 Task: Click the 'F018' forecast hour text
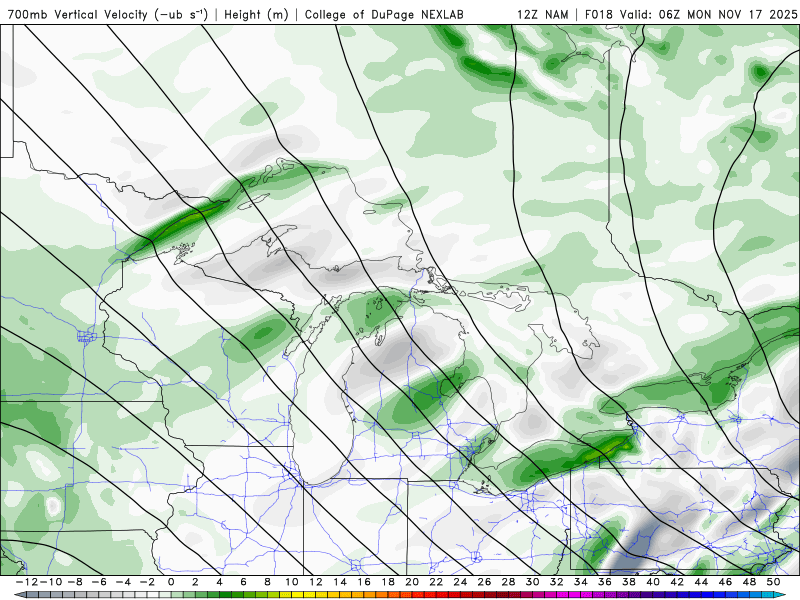600,14
